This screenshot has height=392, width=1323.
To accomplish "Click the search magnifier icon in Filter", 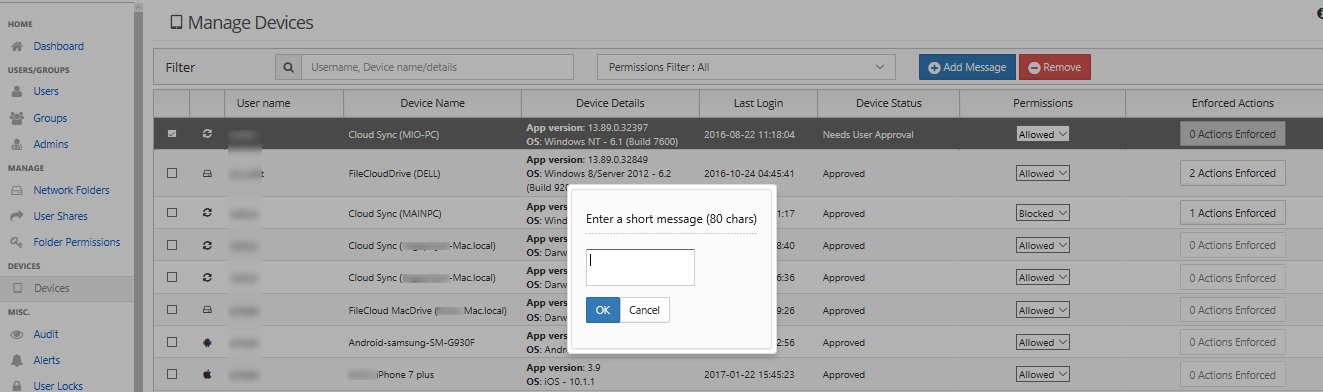I will [288, 67].
